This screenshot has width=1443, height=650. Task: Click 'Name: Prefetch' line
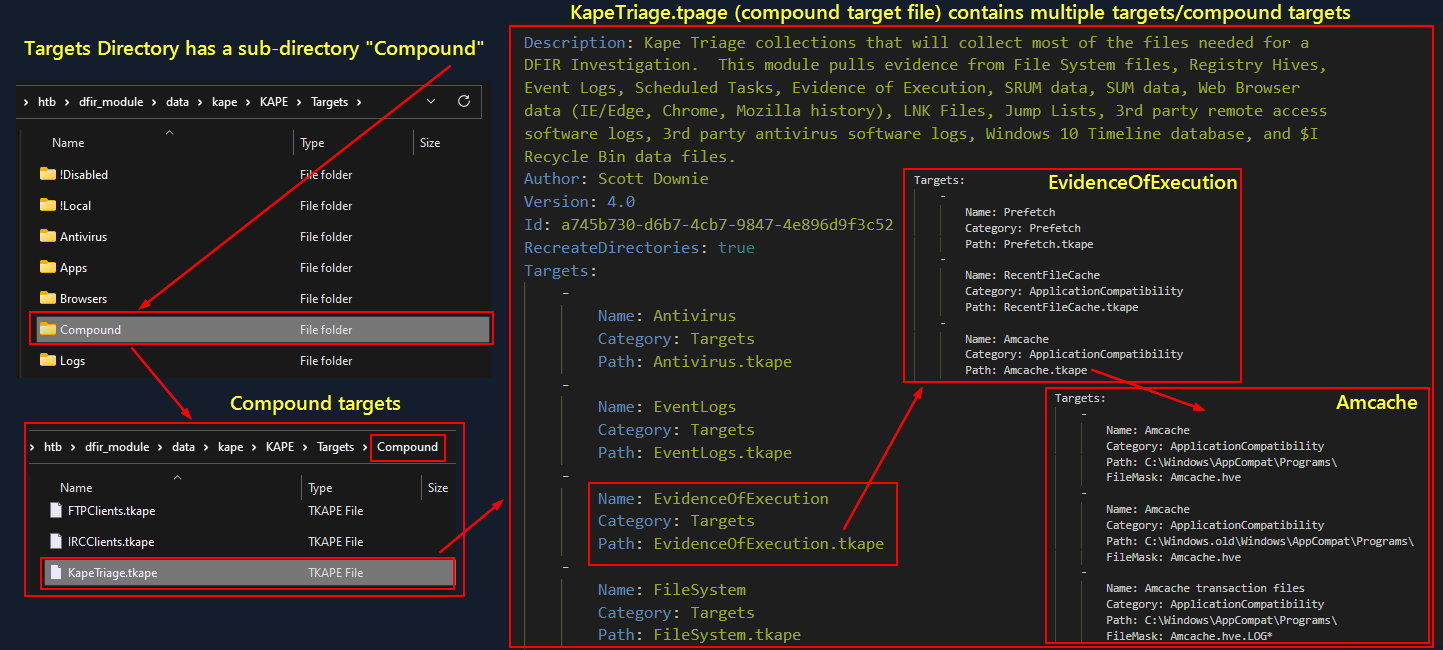tap(1010, 212)
